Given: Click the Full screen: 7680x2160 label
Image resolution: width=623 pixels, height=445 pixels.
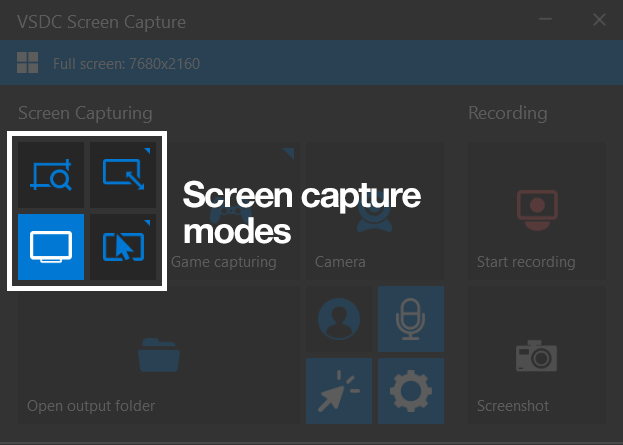Looking at the screenshot, I should (x=126, y=65).
